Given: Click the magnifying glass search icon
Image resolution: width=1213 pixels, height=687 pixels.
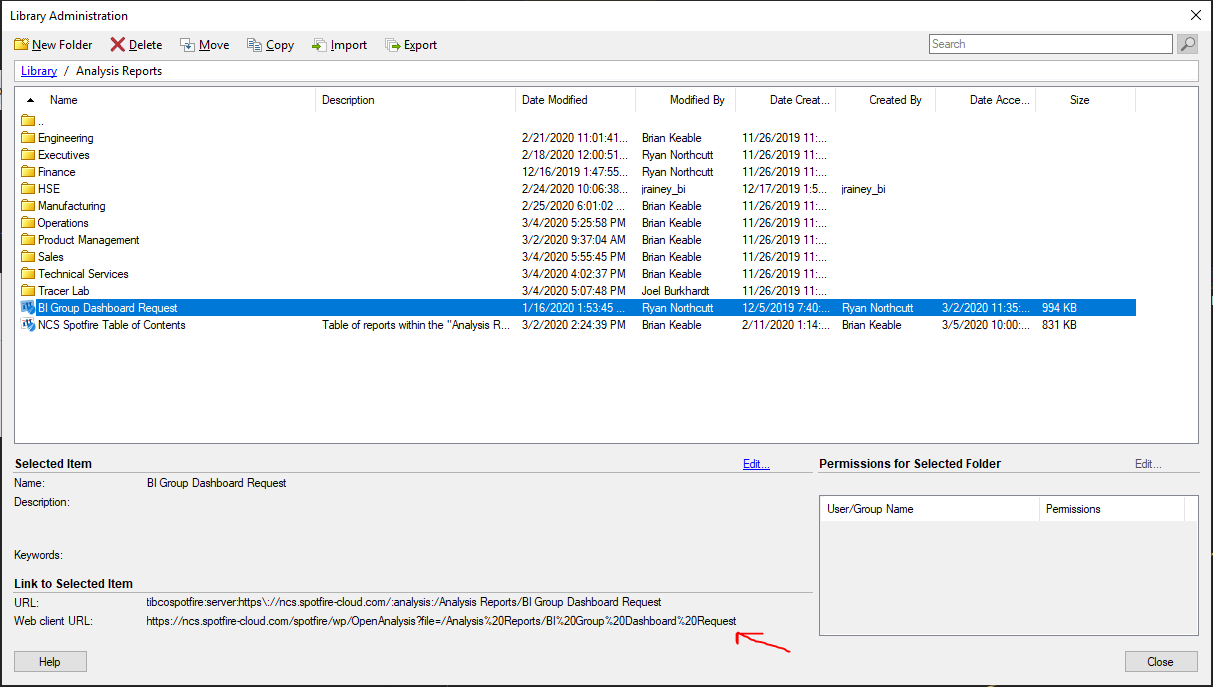Looking at the screenshot, I should tap(1187, 44).
